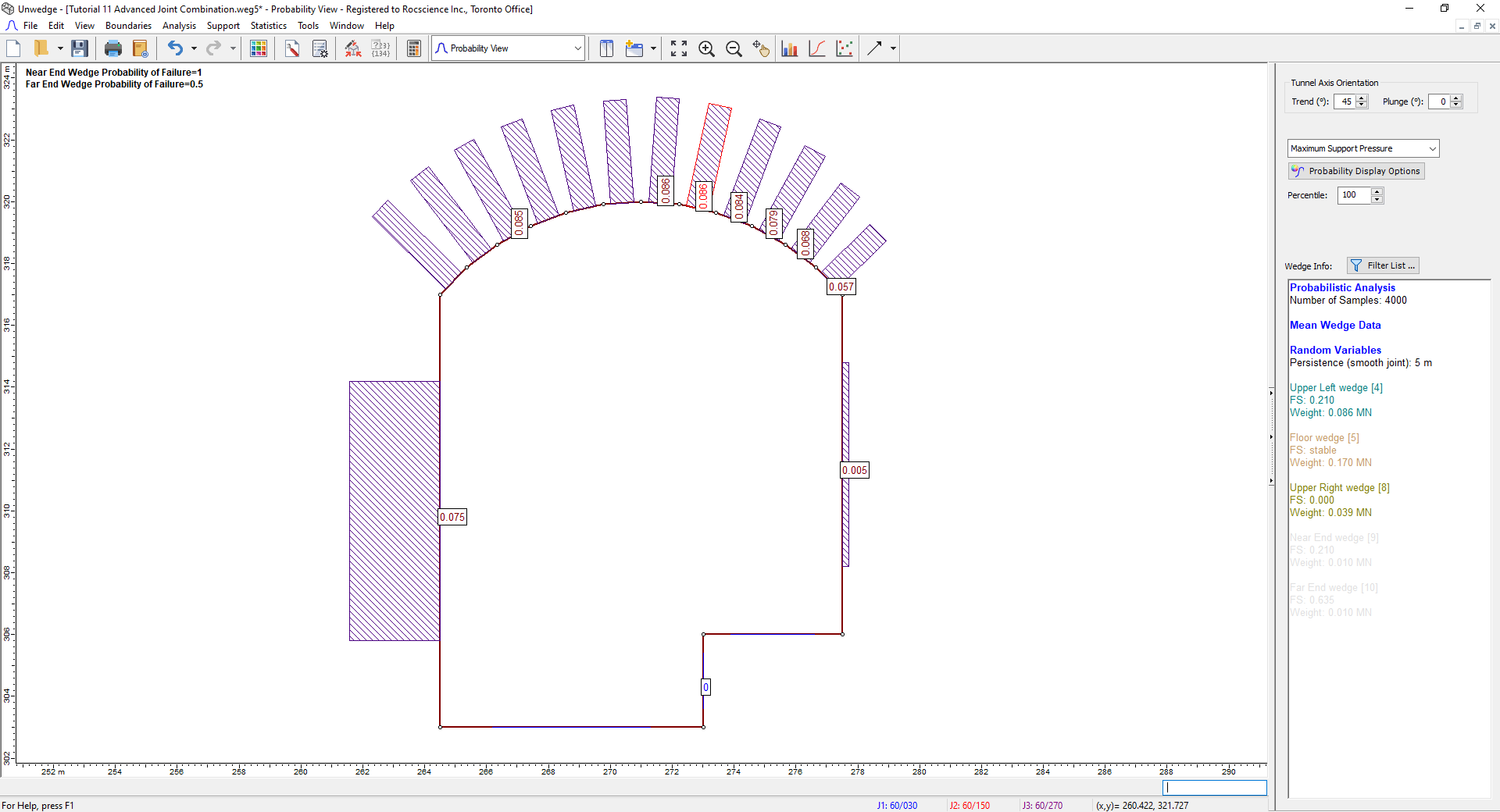Decrease the Plunge value stepper
Viewport: 1500px width, 812px height.
tap(1456, 105)
